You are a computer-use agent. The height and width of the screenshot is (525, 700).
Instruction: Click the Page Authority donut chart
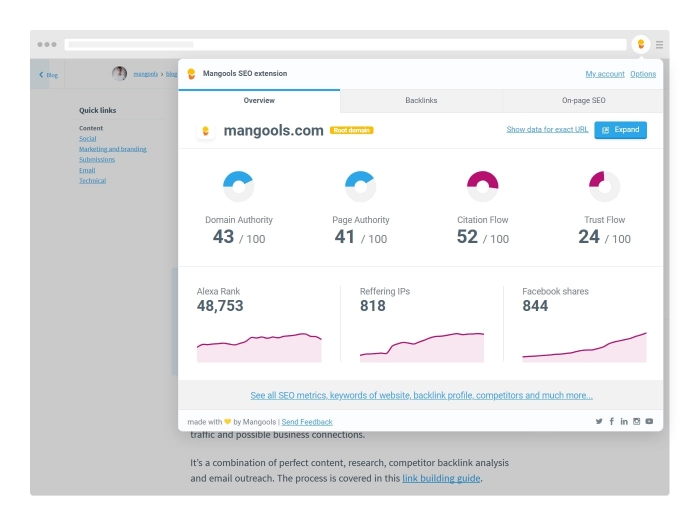360,187
